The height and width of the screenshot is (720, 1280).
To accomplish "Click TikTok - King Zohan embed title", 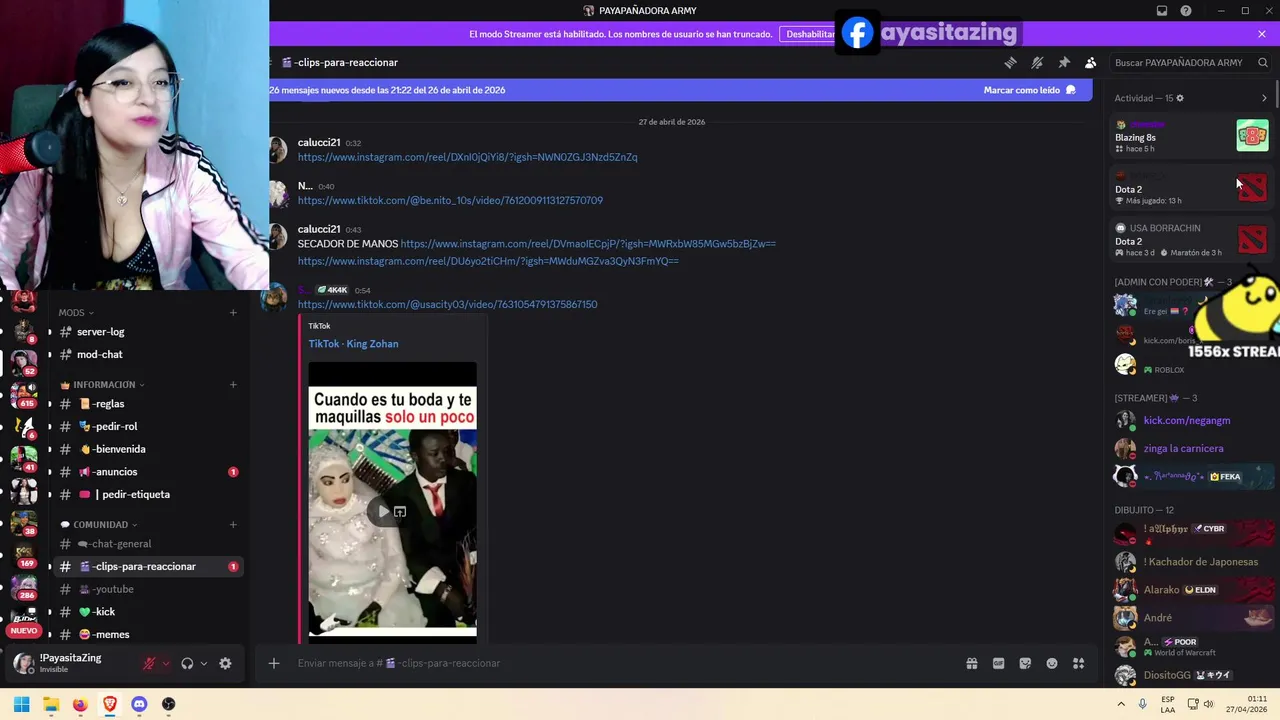I will coord(353,344).
